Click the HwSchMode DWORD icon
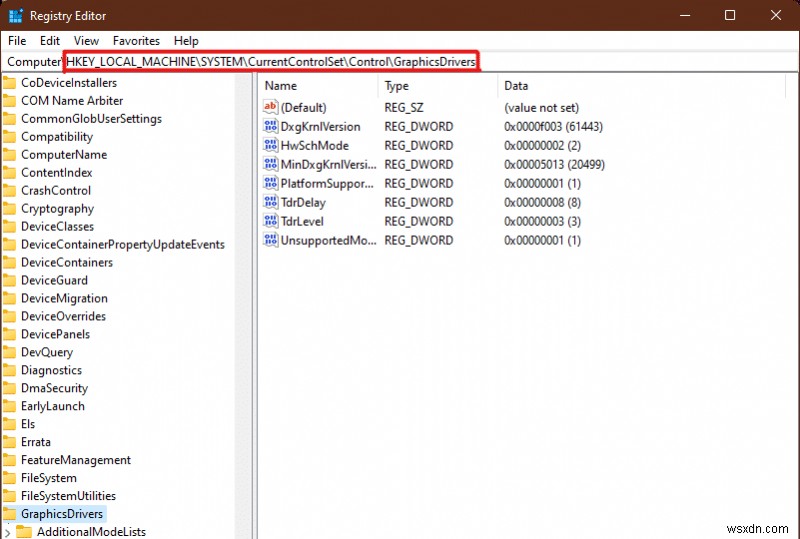Image resolution: width=800 pixels, height=539 pixels. click(x=270, y=145)
